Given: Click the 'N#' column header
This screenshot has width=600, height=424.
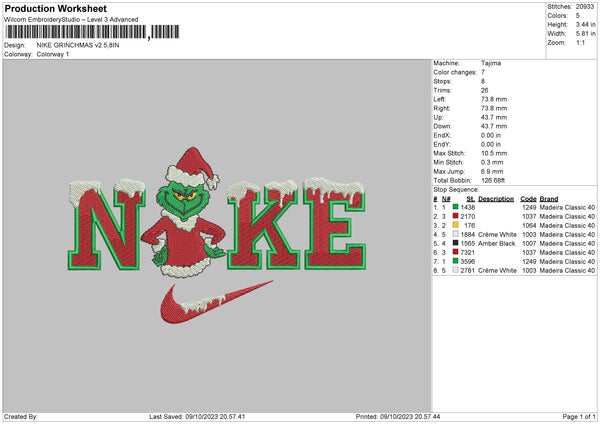Looking at the screenshot, I should tap(446, 199).
